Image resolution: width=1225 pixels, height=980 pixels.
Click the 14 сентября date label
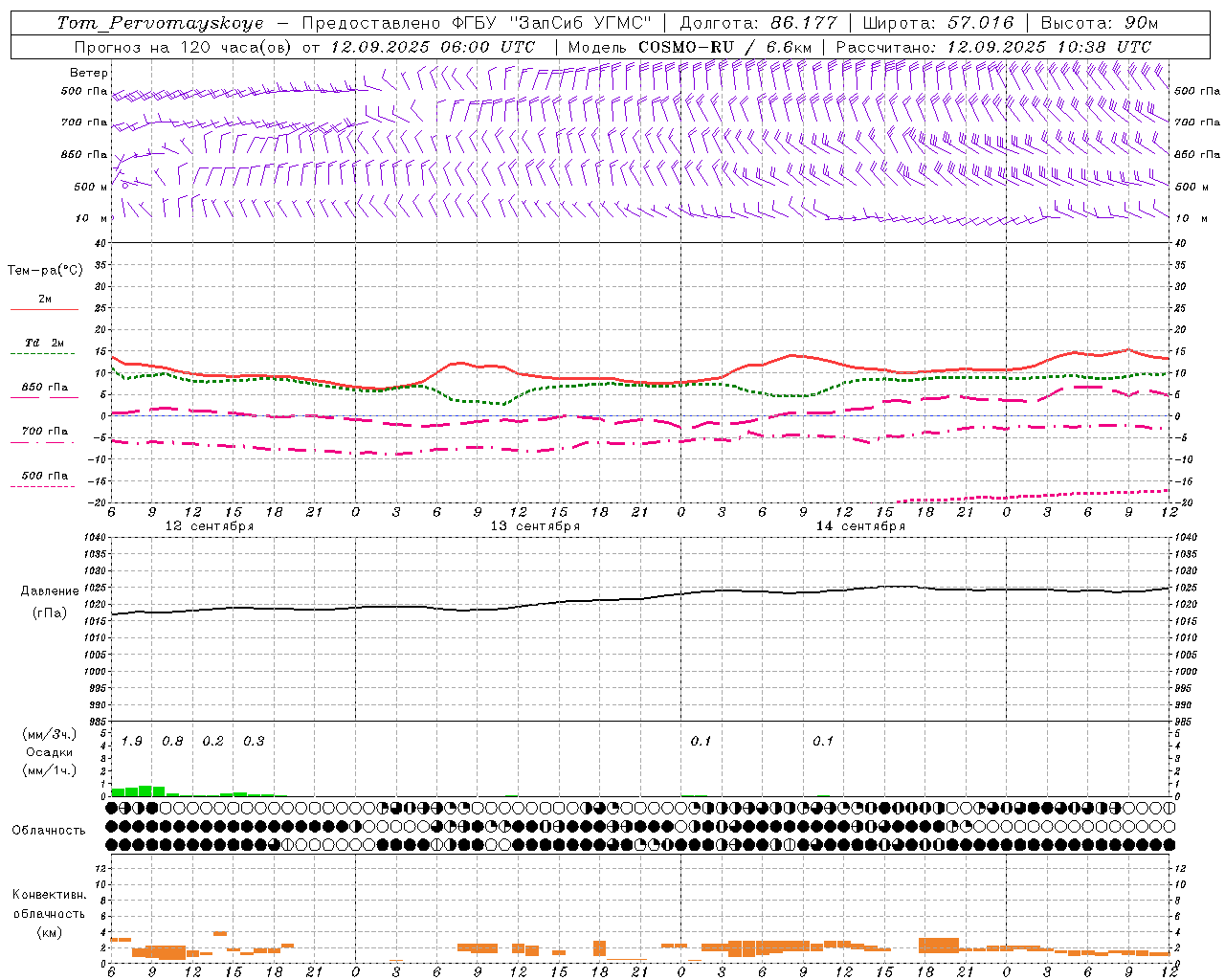(860, 526)
